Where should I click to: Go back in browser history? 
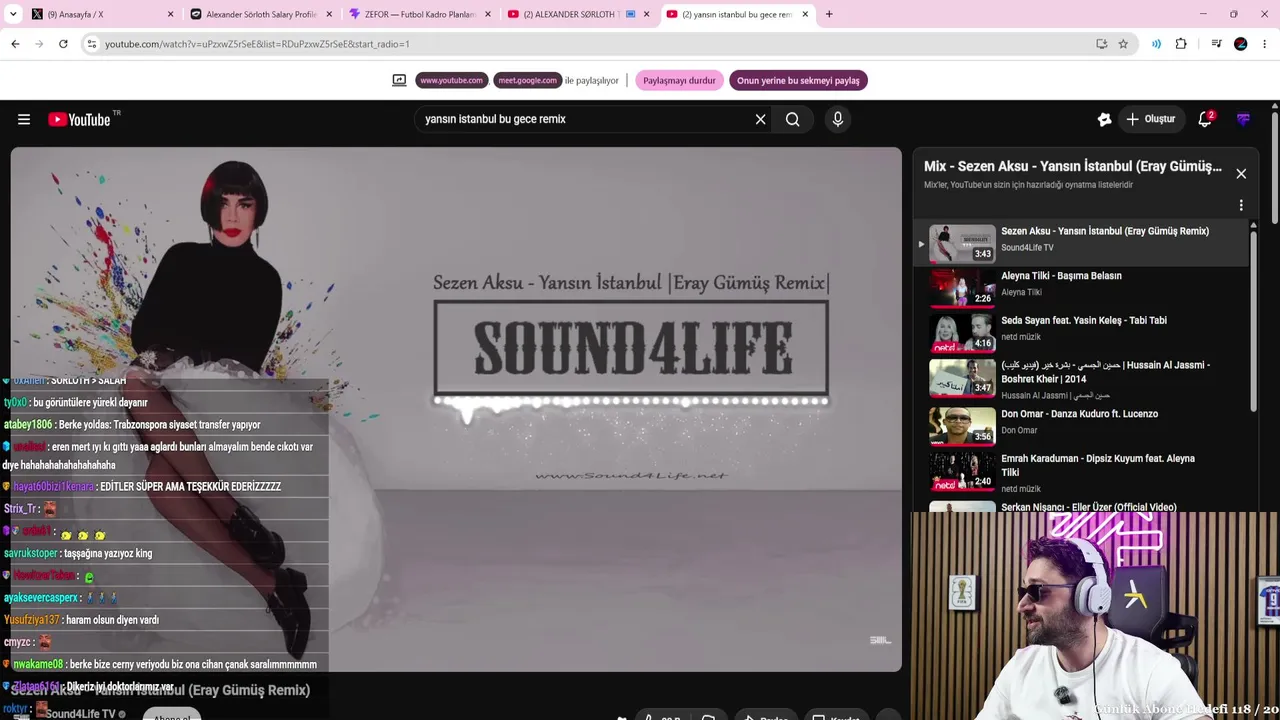[x=15, y=44]
